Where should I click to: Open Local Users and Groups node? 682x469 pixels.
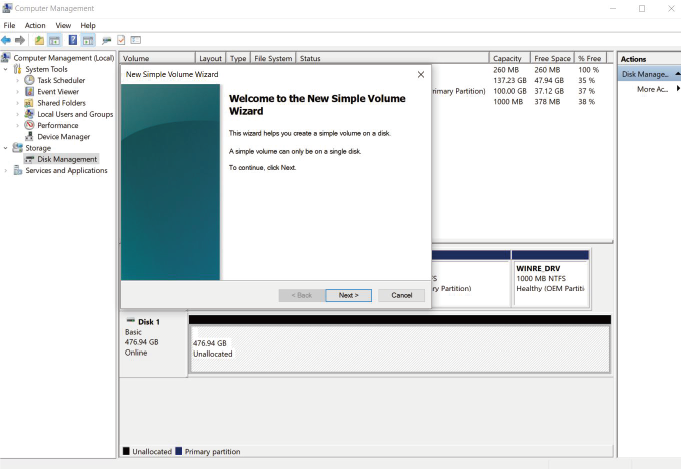pyautogui.click(x=74, y=114)
